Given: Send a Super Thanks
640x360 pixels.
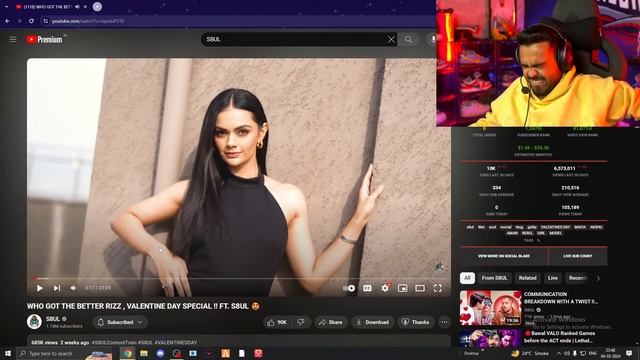Looking at the screenshot, I should tap(416, 322).
